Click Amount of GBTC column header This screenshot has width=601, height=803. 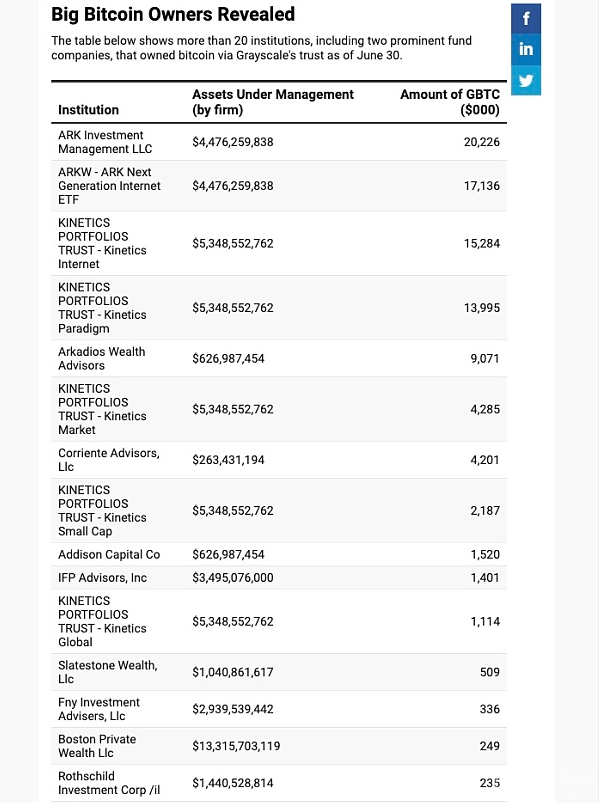[x=449, y=102]
